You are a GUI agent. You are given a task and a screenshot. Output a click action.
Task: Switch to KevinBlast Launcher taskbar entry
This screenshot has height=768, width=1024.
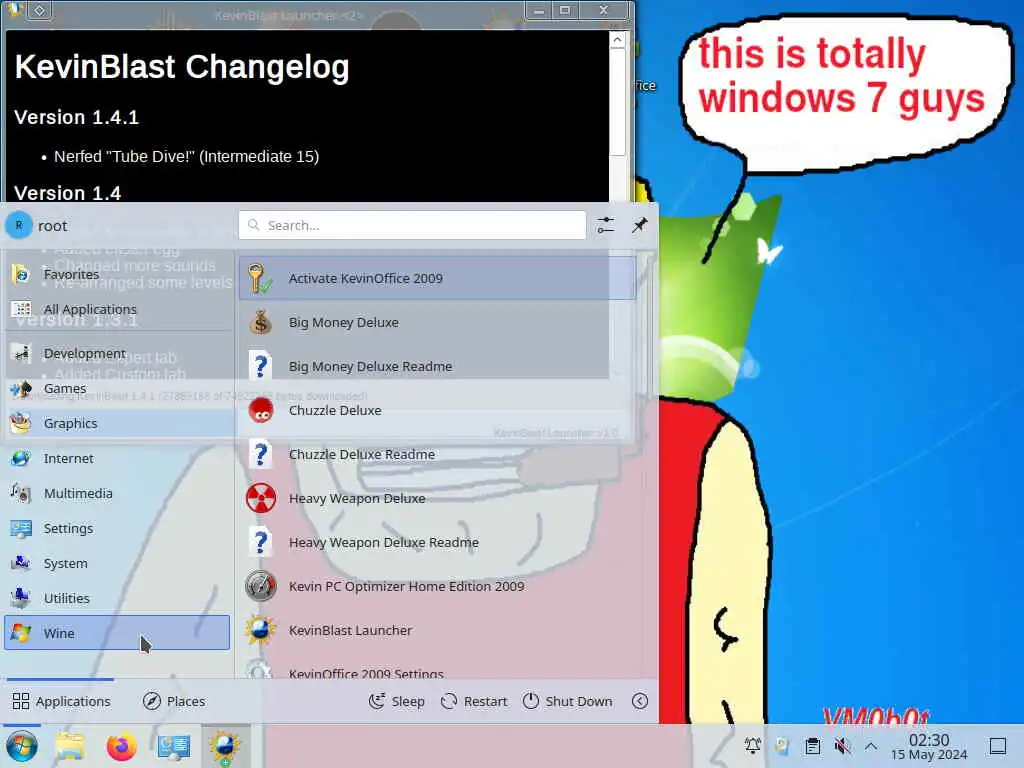tap(225, 746)
